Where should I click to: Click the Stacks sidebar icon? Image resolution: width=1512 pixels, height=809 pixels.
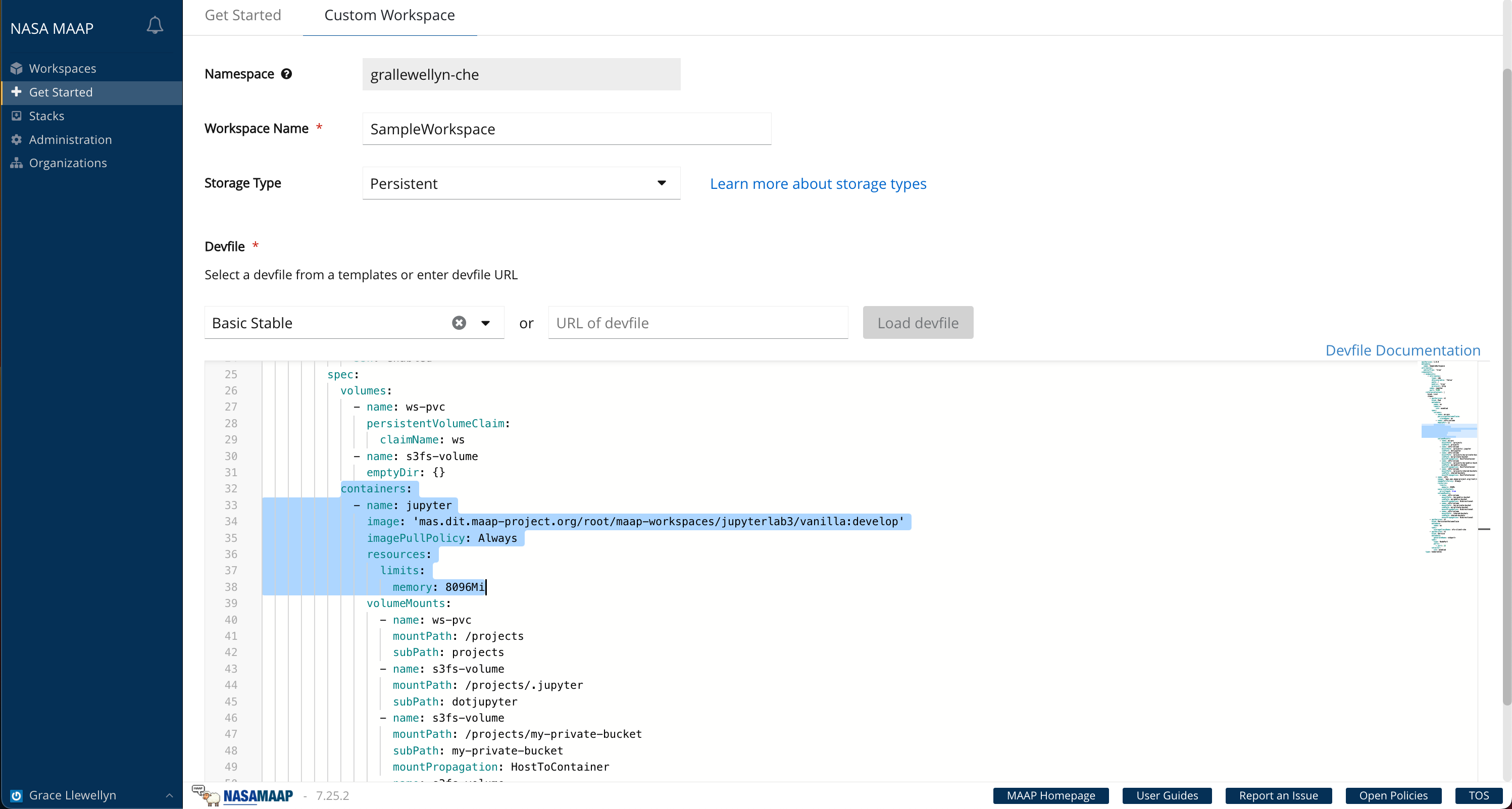[17, 116]
